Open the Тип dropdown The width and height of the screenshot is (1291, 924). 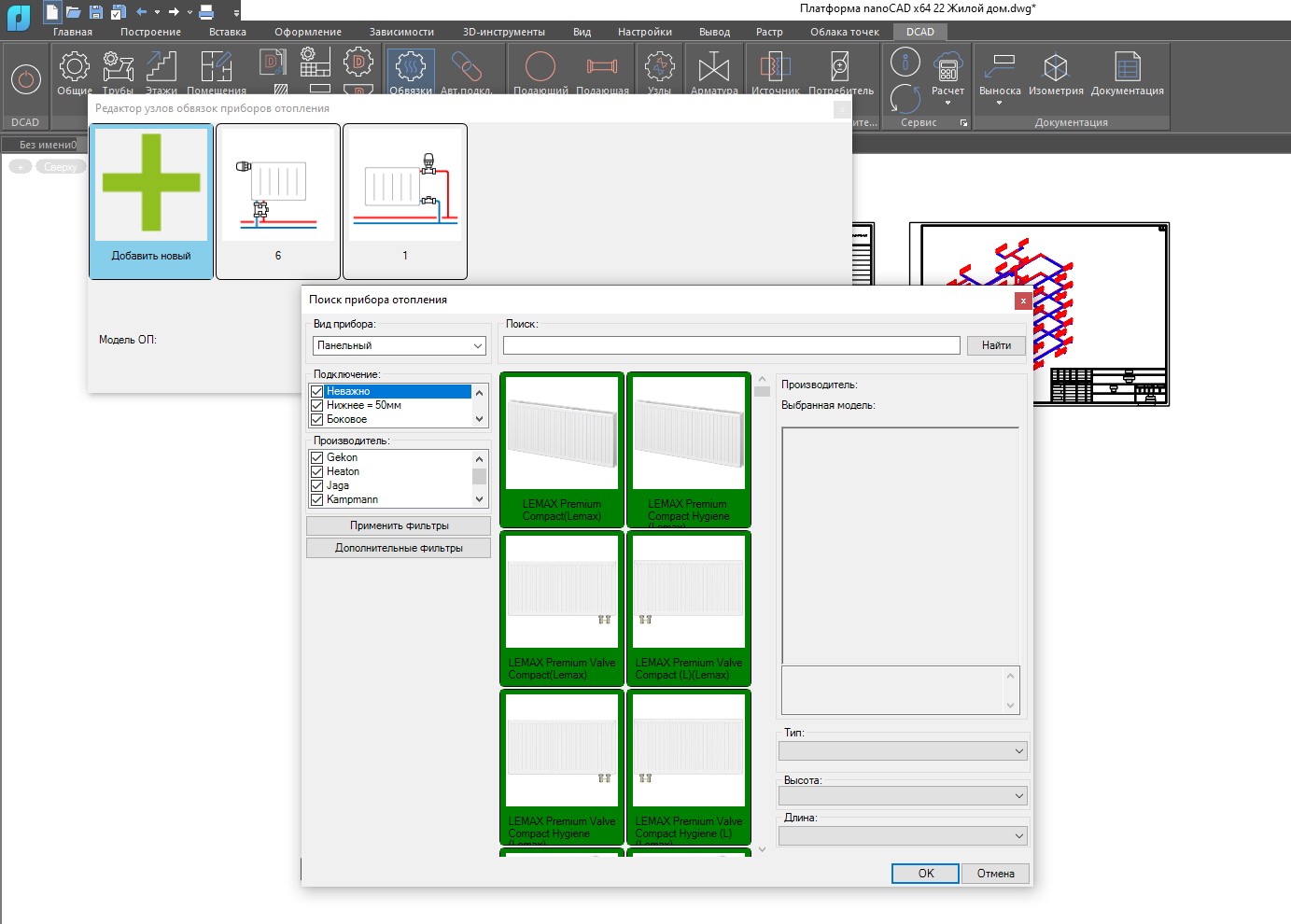[903, 750]
